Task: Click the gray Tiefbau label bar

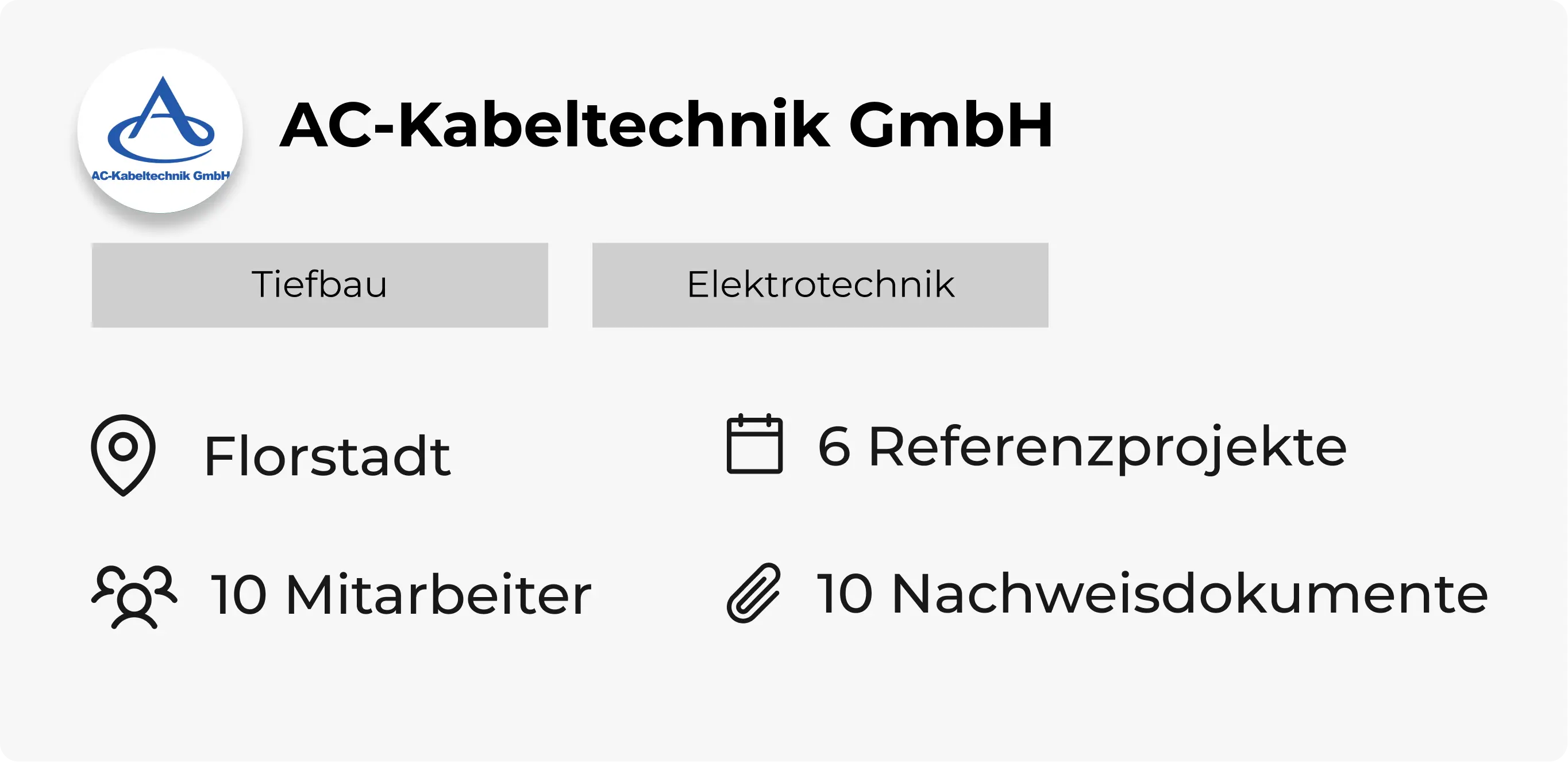Action: [319, 285]
